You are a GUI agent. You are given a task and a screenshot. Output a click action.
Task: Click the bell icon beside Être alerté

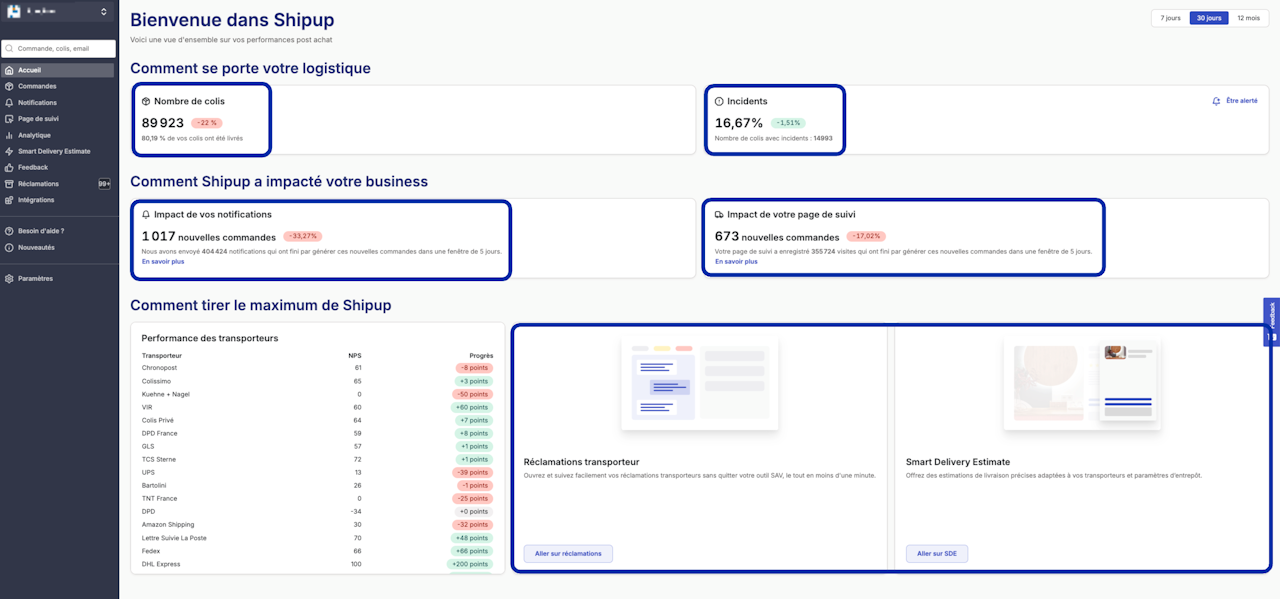point(1216,101)
